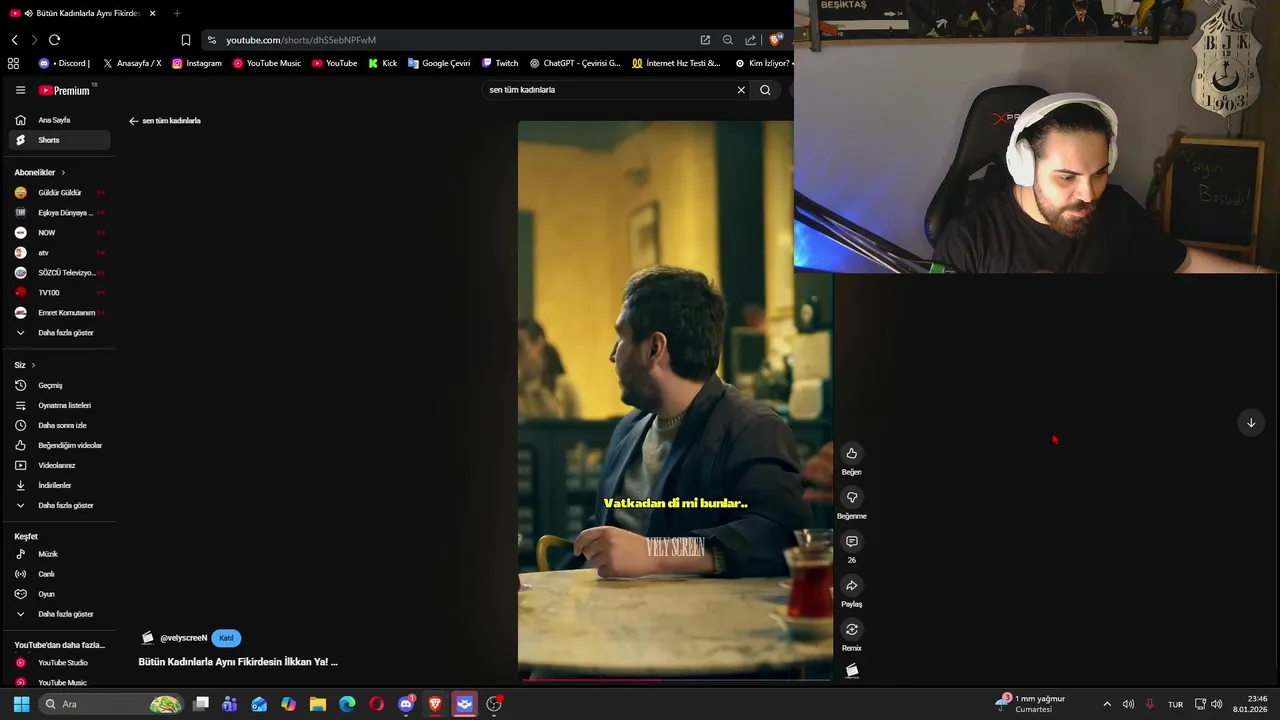Open site information icon beside URL
This screenshot has height=720, width=1280.
(x=211, y=40)
